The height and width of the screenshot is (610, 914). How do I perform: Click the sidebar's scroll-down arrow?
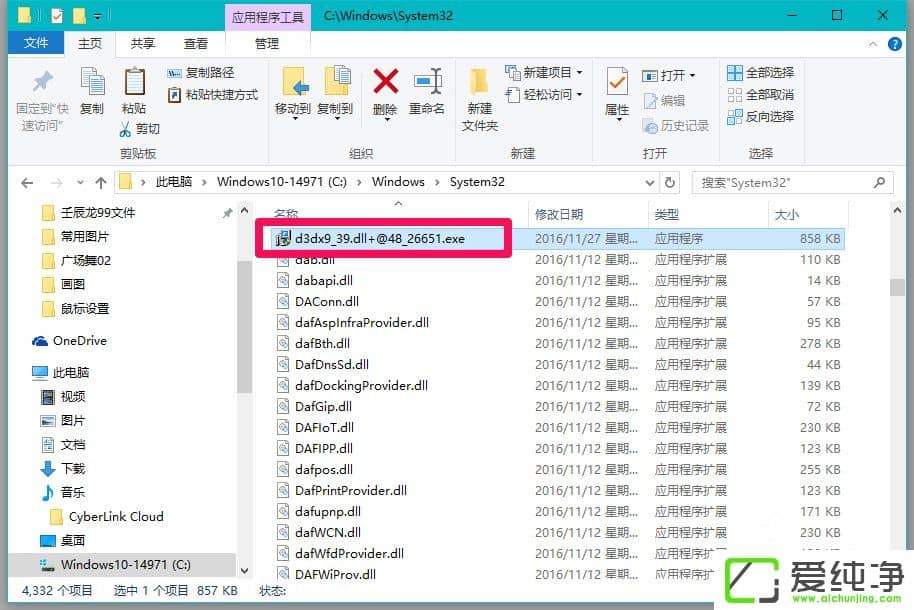point(245,570)
